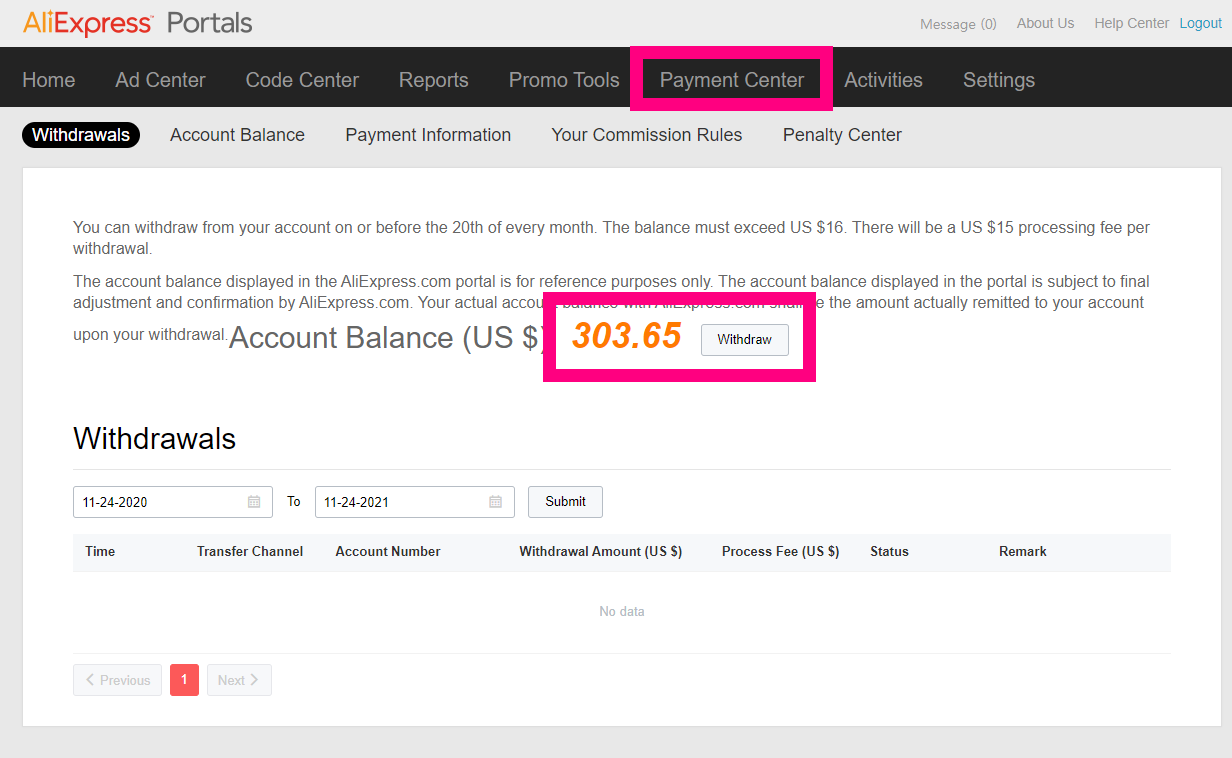Screen dimensions: 1232x758
Task: Open the Activities menu item
Action: (x=883, y=80)
